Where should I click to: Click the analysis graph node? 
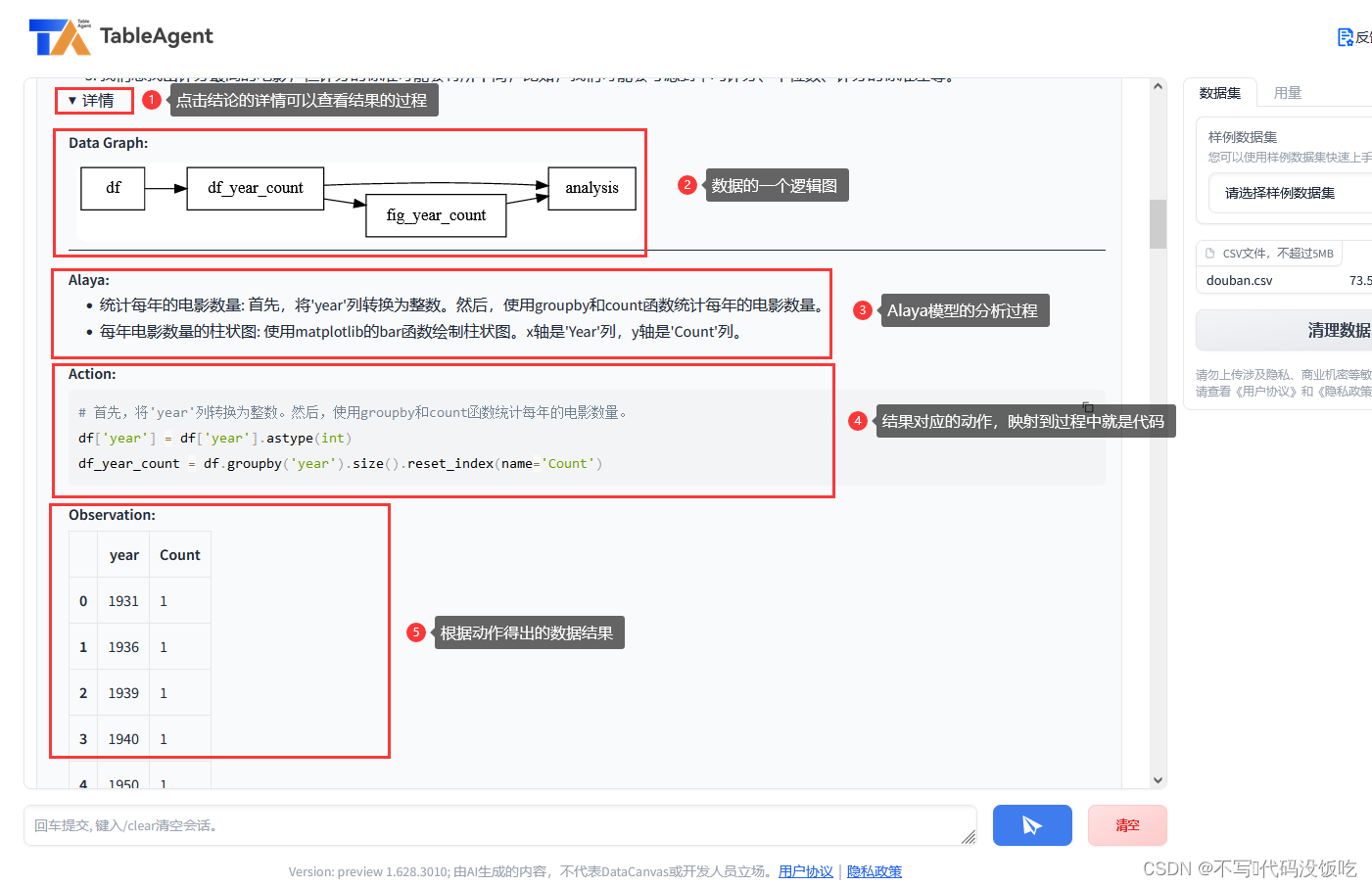591,188
